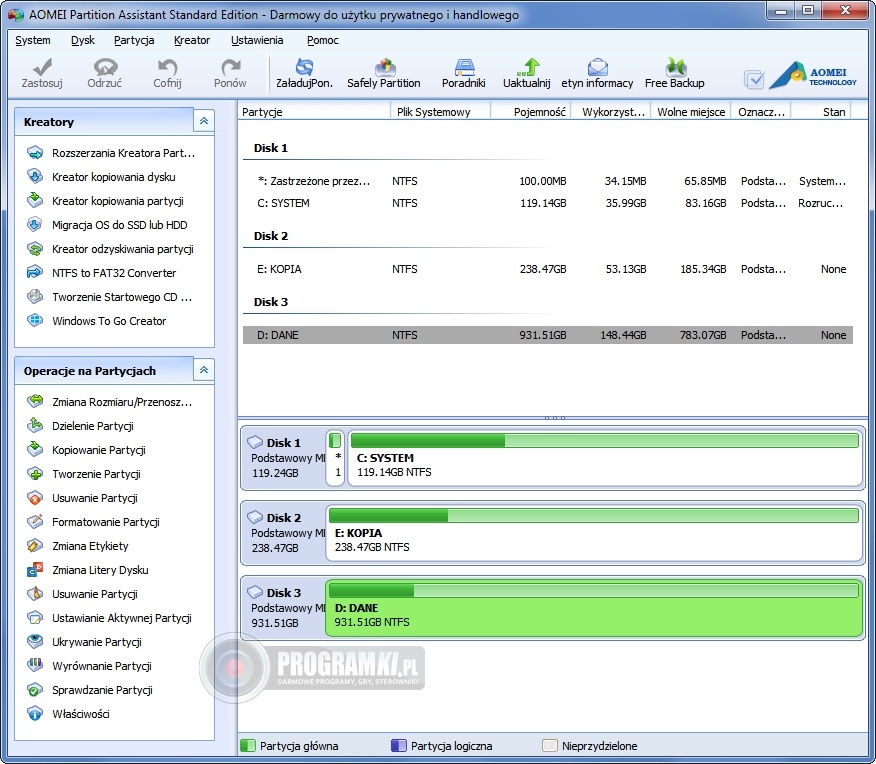Viewport: 876px width, 764px height.
Task: Choose Wyrównanie Partycji operation
Action: pyautogui.click(x=89, y=666)
